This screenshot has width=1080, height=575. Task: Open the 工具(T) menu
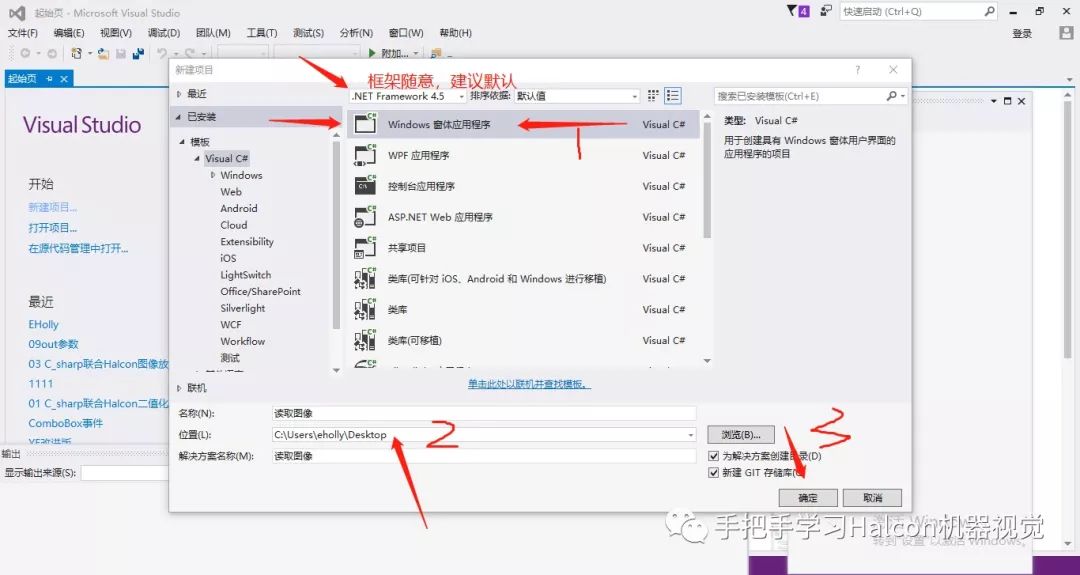(262, 33)
